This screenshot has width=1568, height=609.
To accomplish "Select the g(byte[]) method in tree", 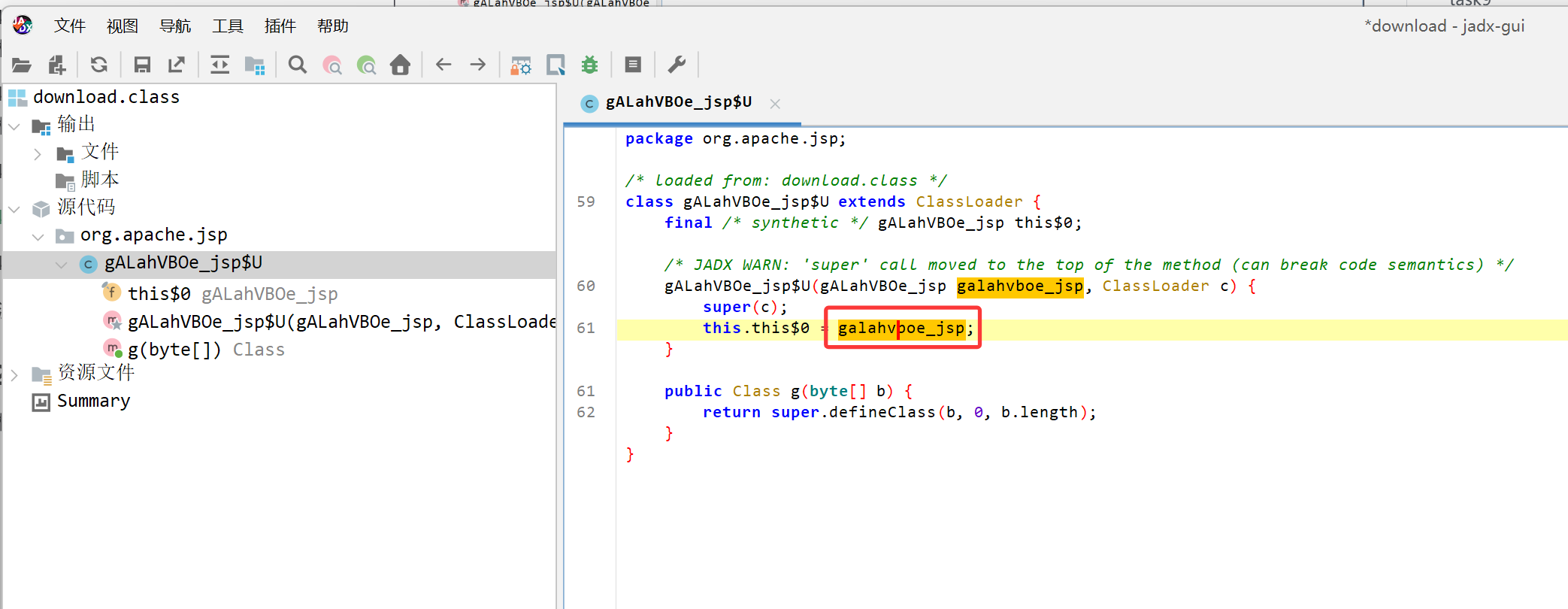I will 174,350.
